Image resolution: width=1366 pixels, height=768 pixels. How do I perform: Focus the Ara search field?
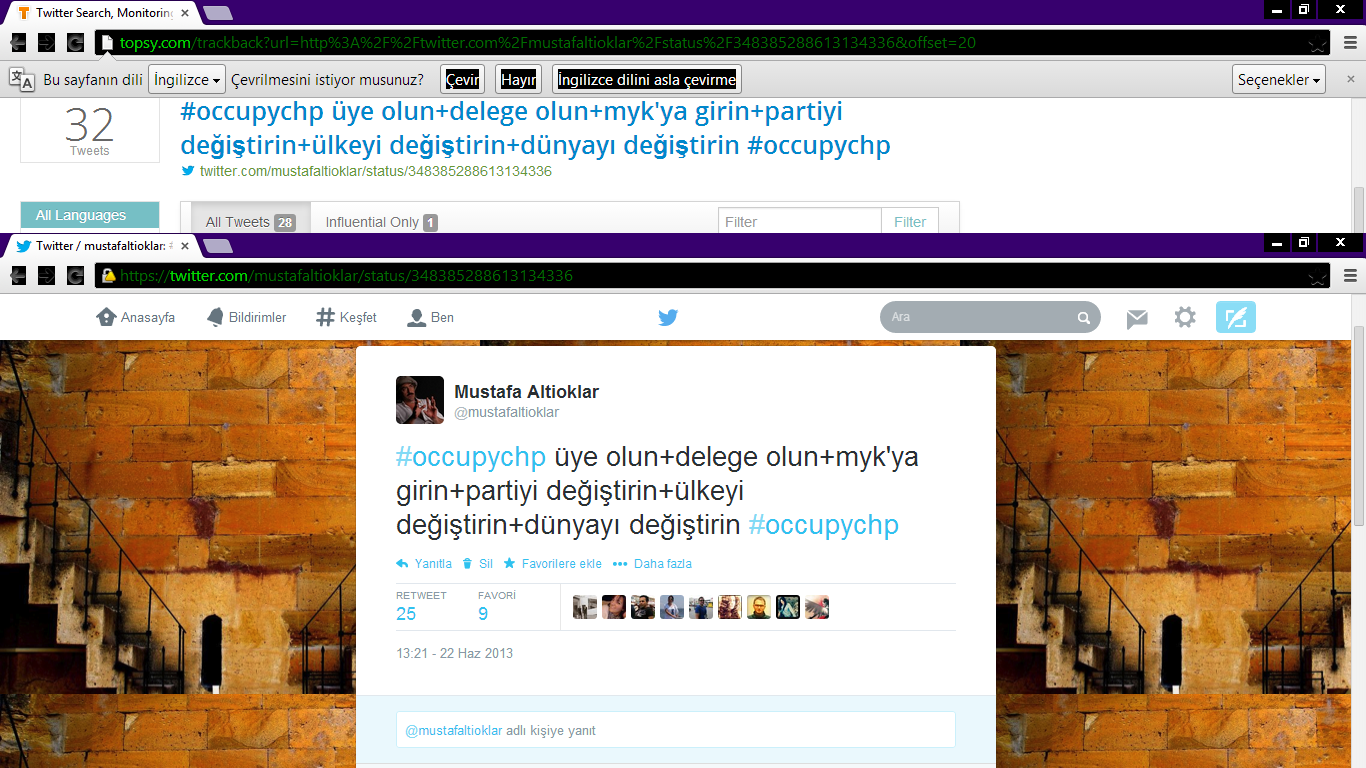coord(980,317)
